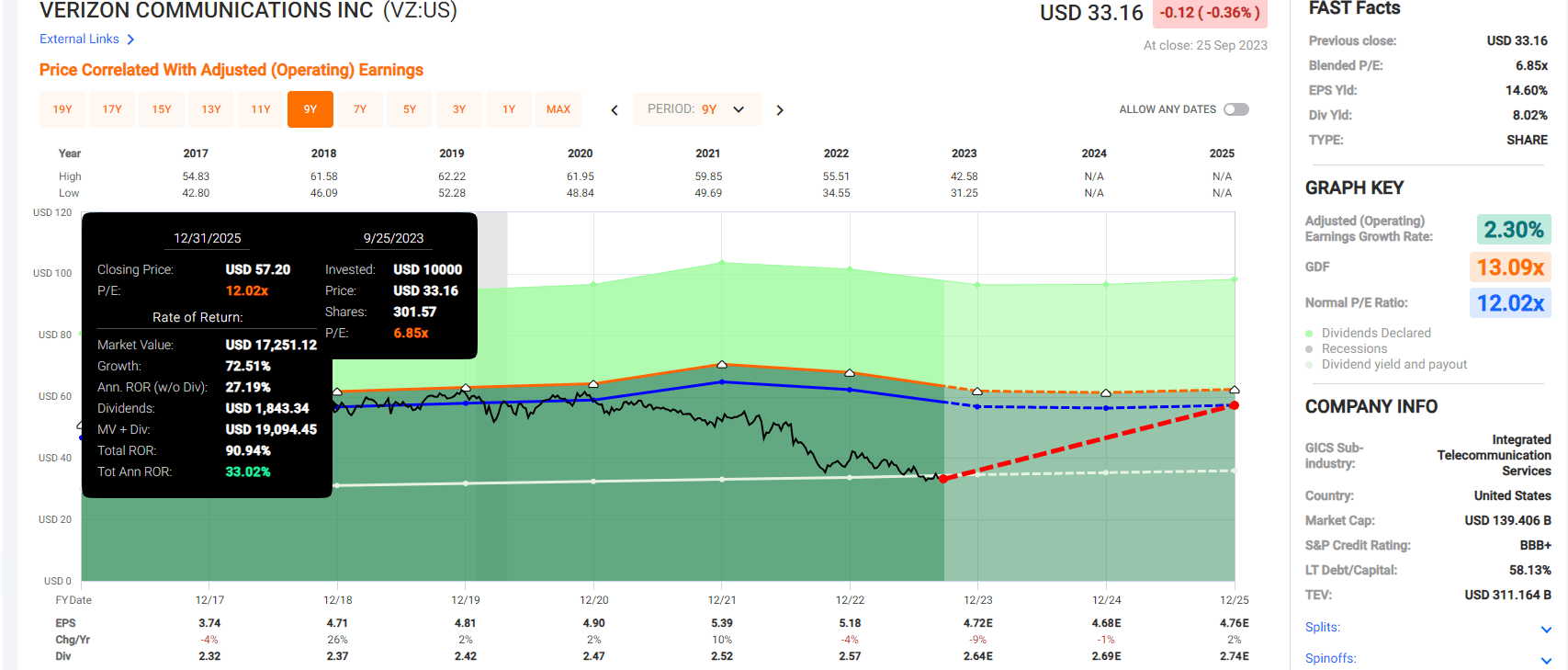Screen dimensions: 1568x670
Task: Click the 12/21 orange line triangle marker
Action: (x=722, y=365)
